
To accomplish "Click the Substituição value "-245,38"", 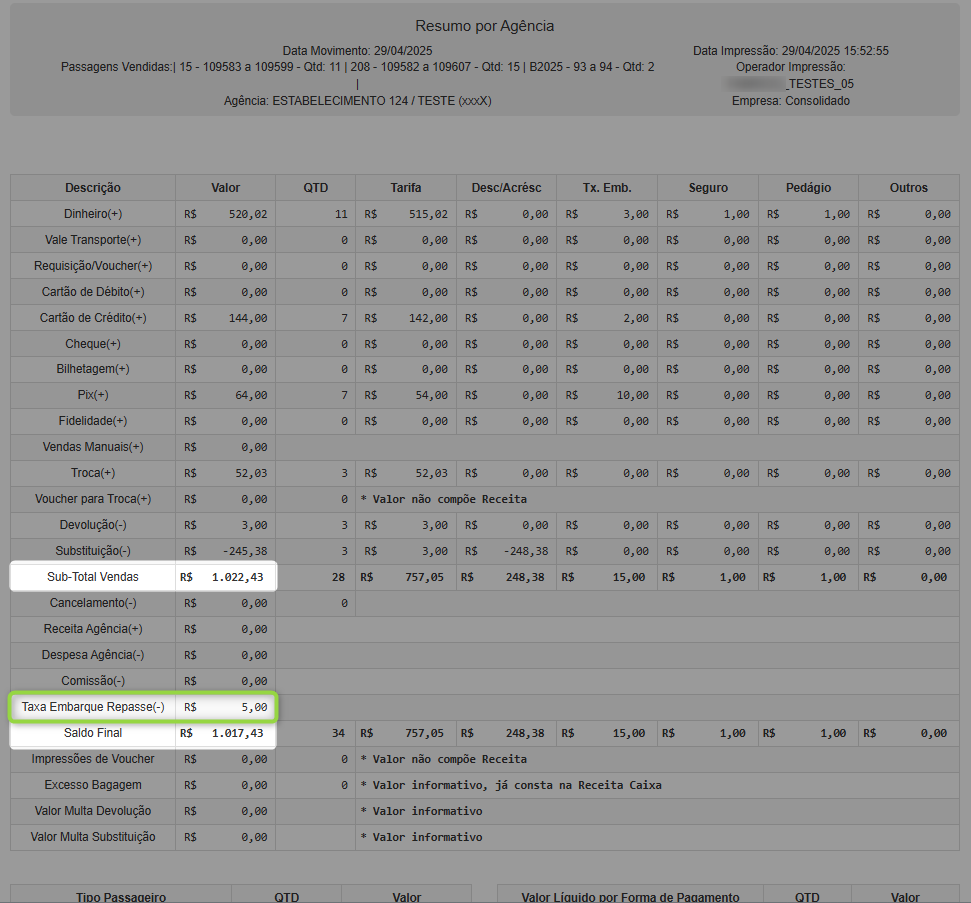I will pos(245,551).
